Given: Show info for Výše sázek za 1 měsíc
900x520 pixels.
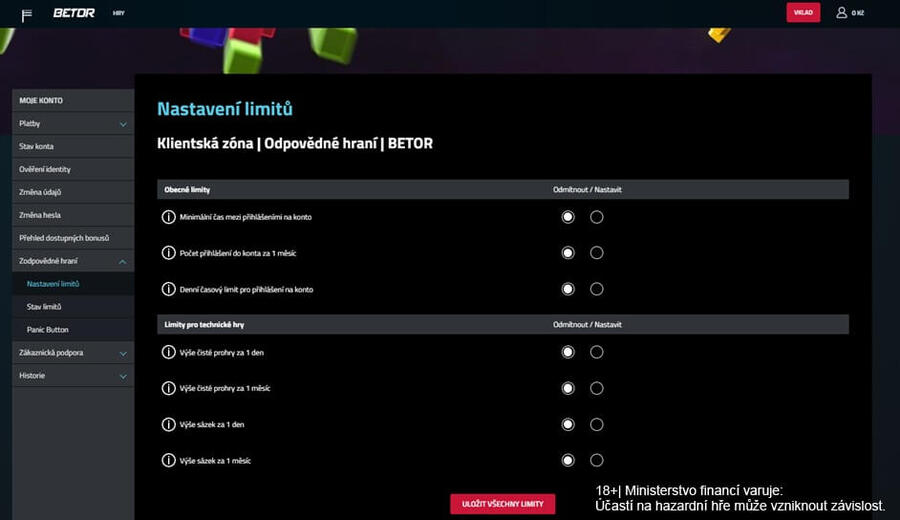Looking at the screenshot, I should pos(168,460).
